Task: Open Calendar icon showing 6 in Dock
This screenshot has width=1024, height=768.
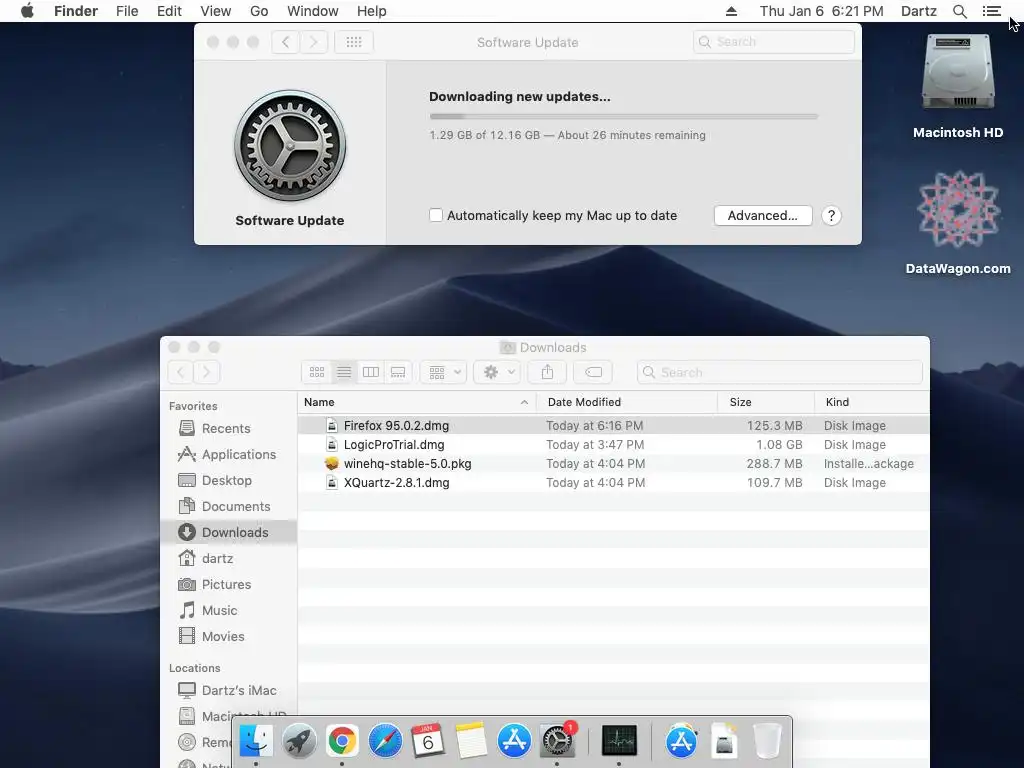Action: (x=428, y=741)
